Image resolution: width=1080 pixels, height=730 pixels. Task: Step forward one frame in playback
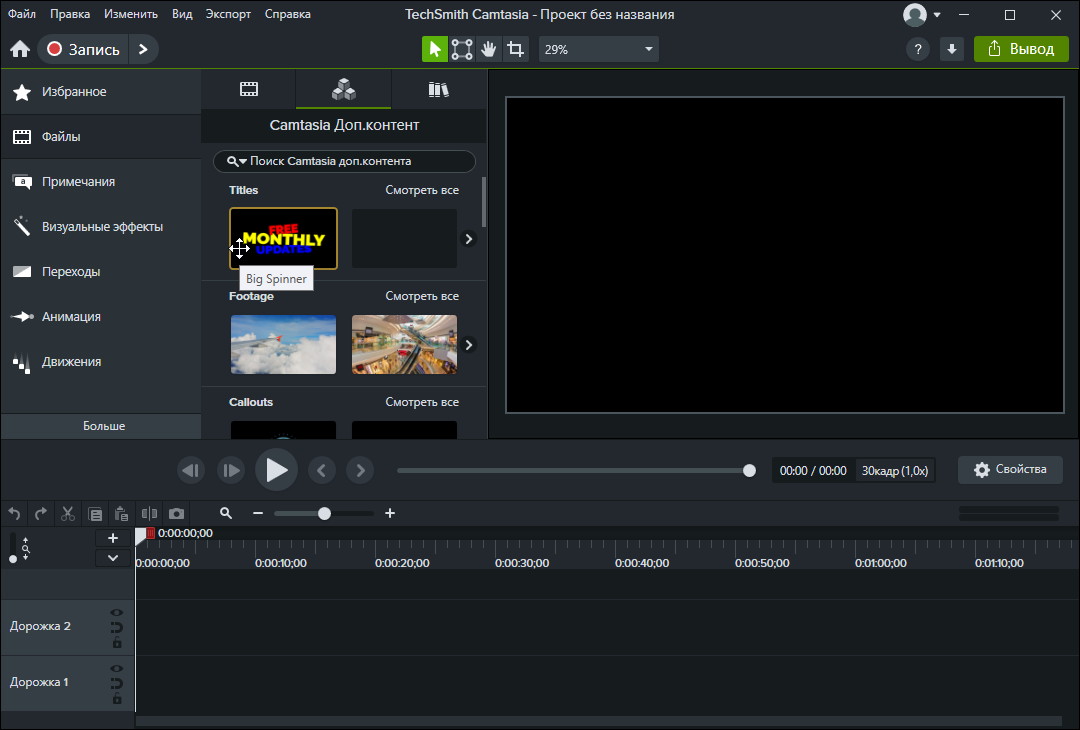click(x=231, y=470)
